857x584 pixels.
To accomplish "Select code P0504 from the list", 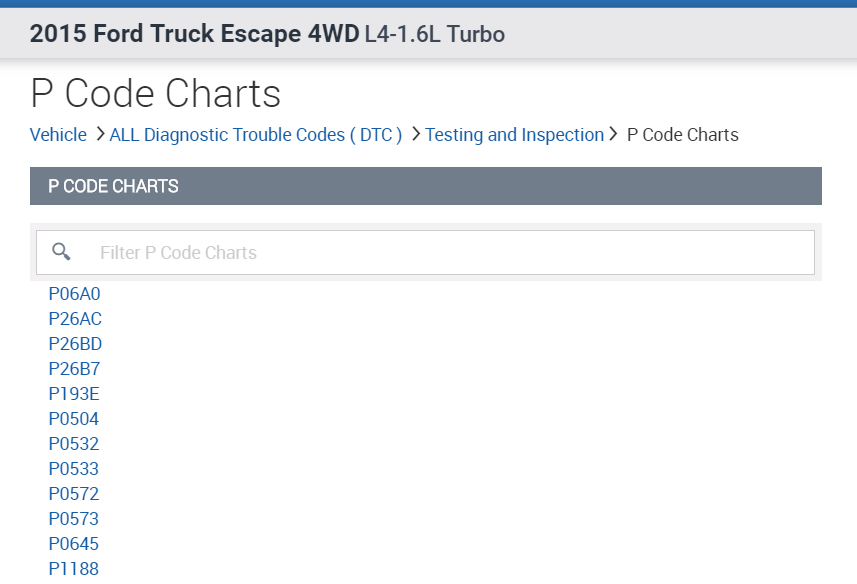I will point(74,419).
